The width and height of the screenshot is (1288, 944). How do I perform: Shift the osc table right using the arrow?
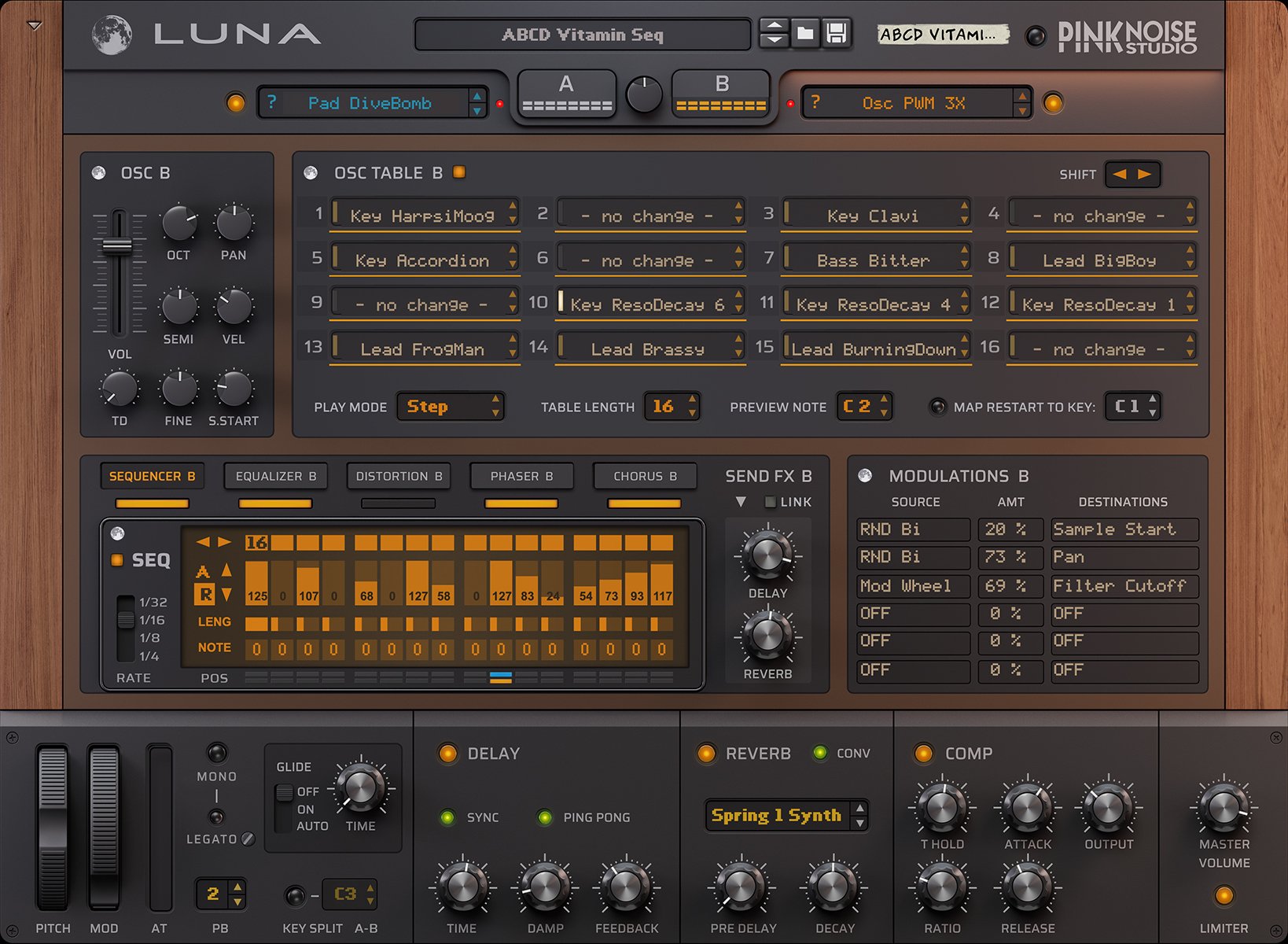point(1145,174)
